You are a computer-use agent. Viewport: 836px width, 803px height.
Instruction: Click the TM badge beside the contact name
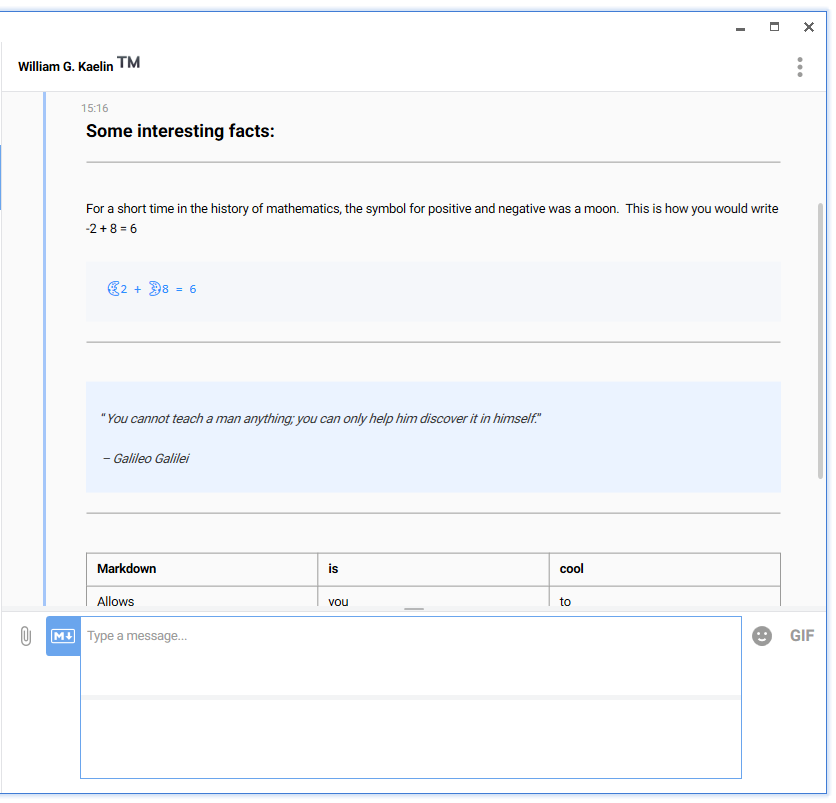point(128,63)
